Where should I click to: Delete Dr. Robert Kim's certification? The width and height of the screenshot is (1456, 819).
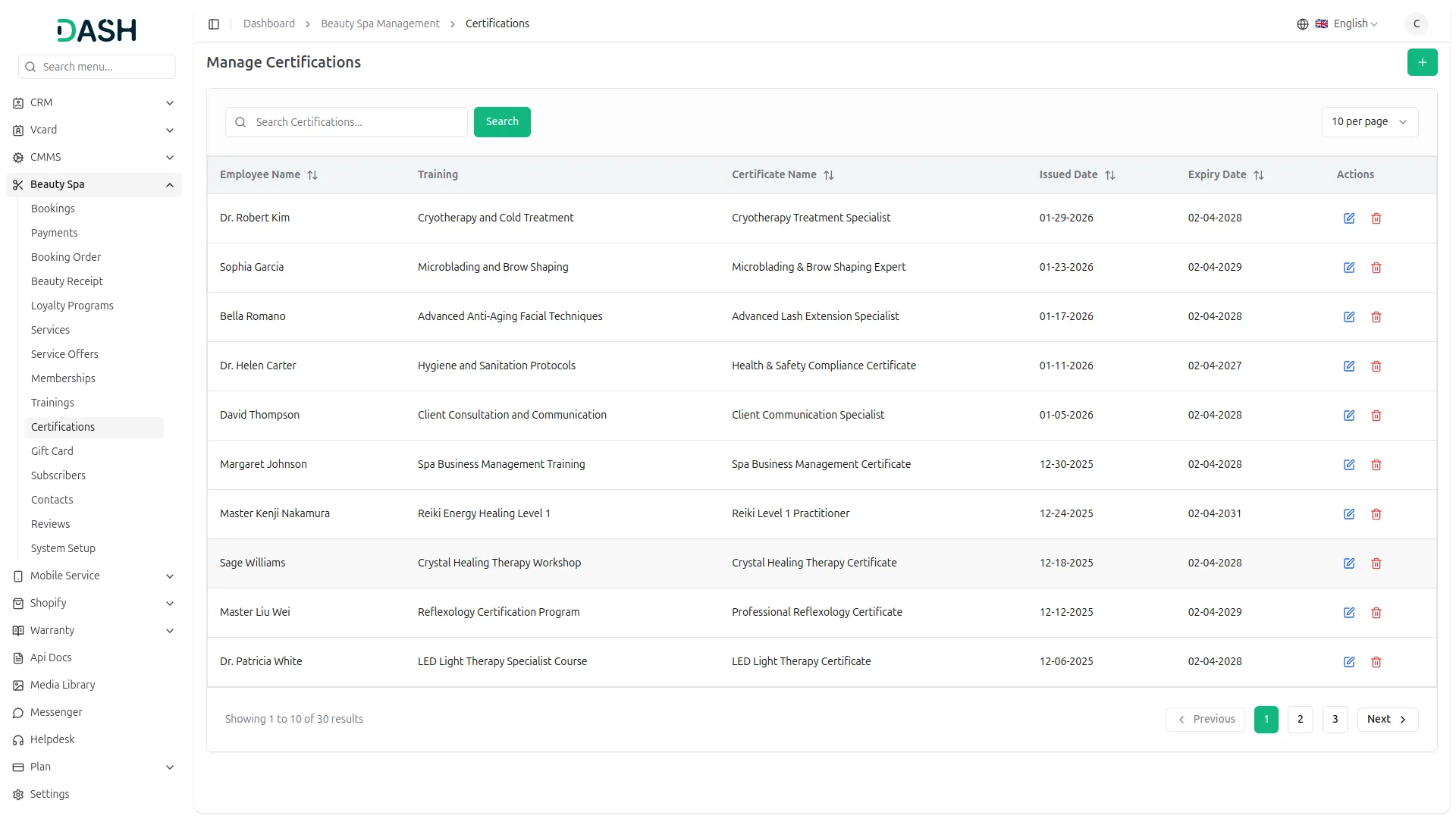[x=1376, y=218]
